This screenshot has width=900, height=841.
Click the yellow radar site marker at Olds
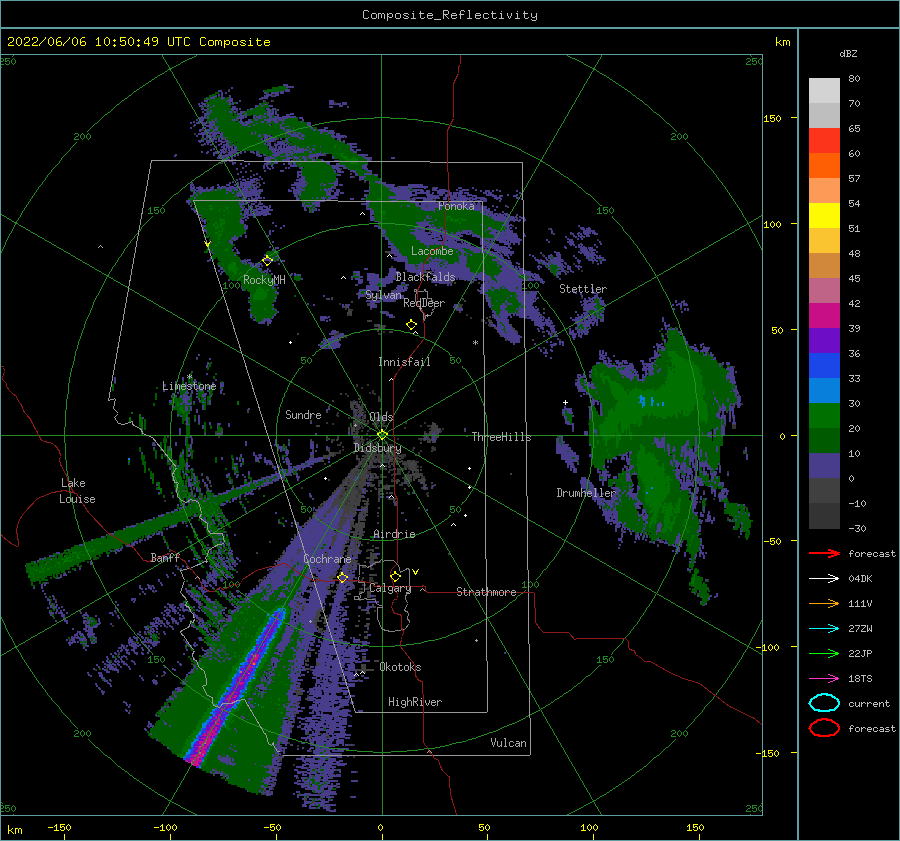coord(382,435)
